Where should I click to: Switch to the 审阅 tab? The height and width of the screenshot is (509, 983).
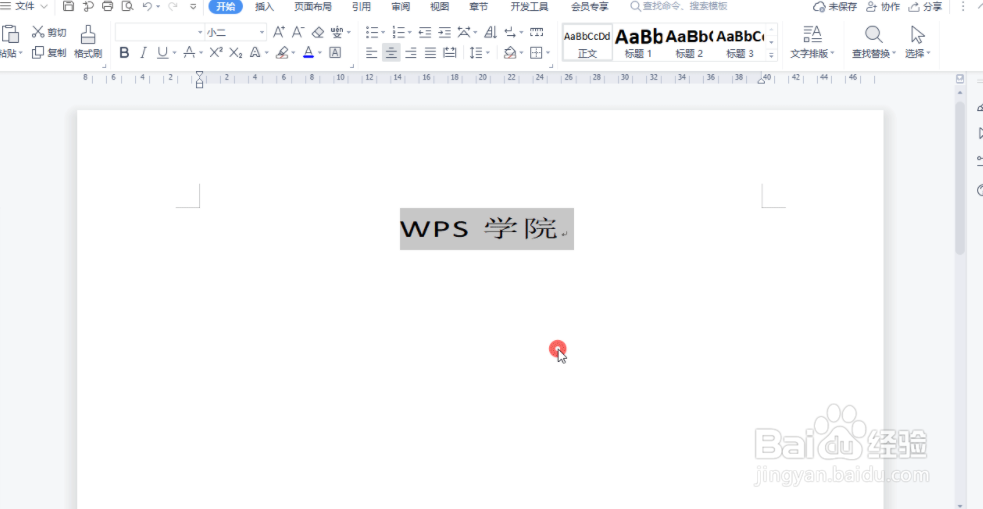(x=401, y=7)
